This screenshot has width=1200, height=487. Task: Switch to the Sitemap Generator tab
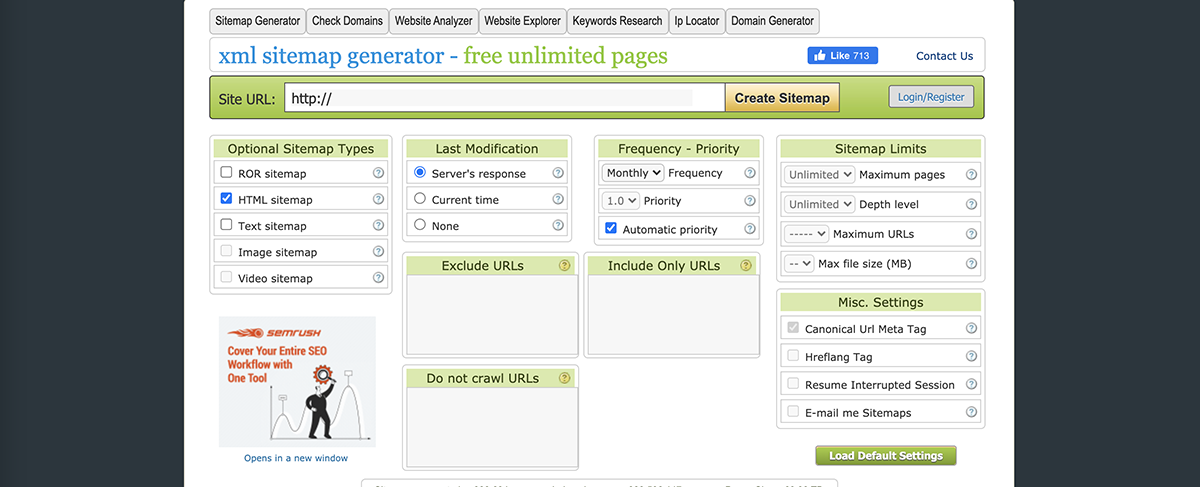257,20
